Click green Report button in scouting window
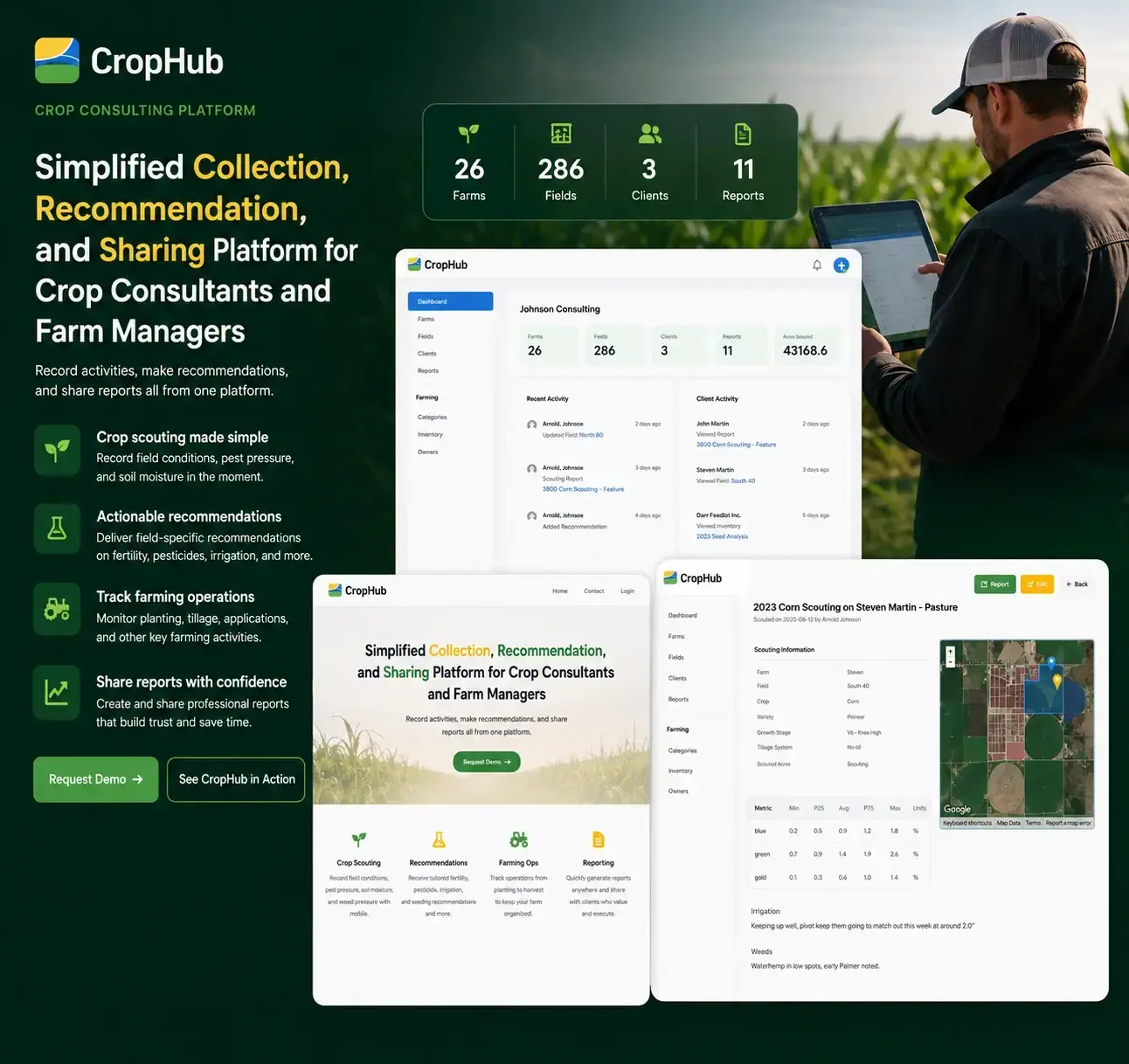The width and height of the screenshot is (1129, 1064). coord(994,584)
